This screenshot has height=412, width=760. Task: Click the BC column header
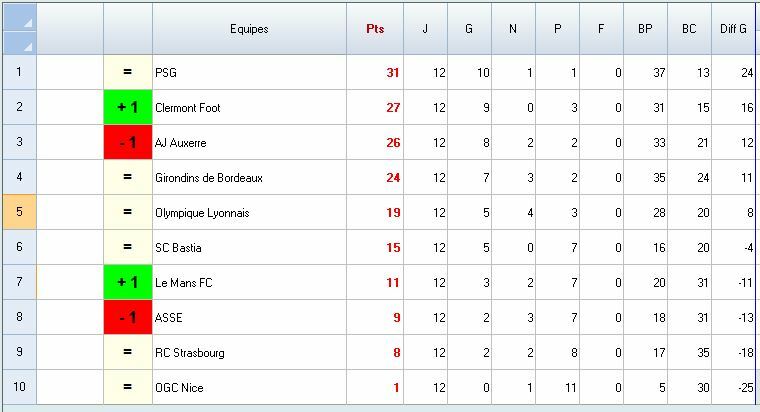[x=689, y=29]
